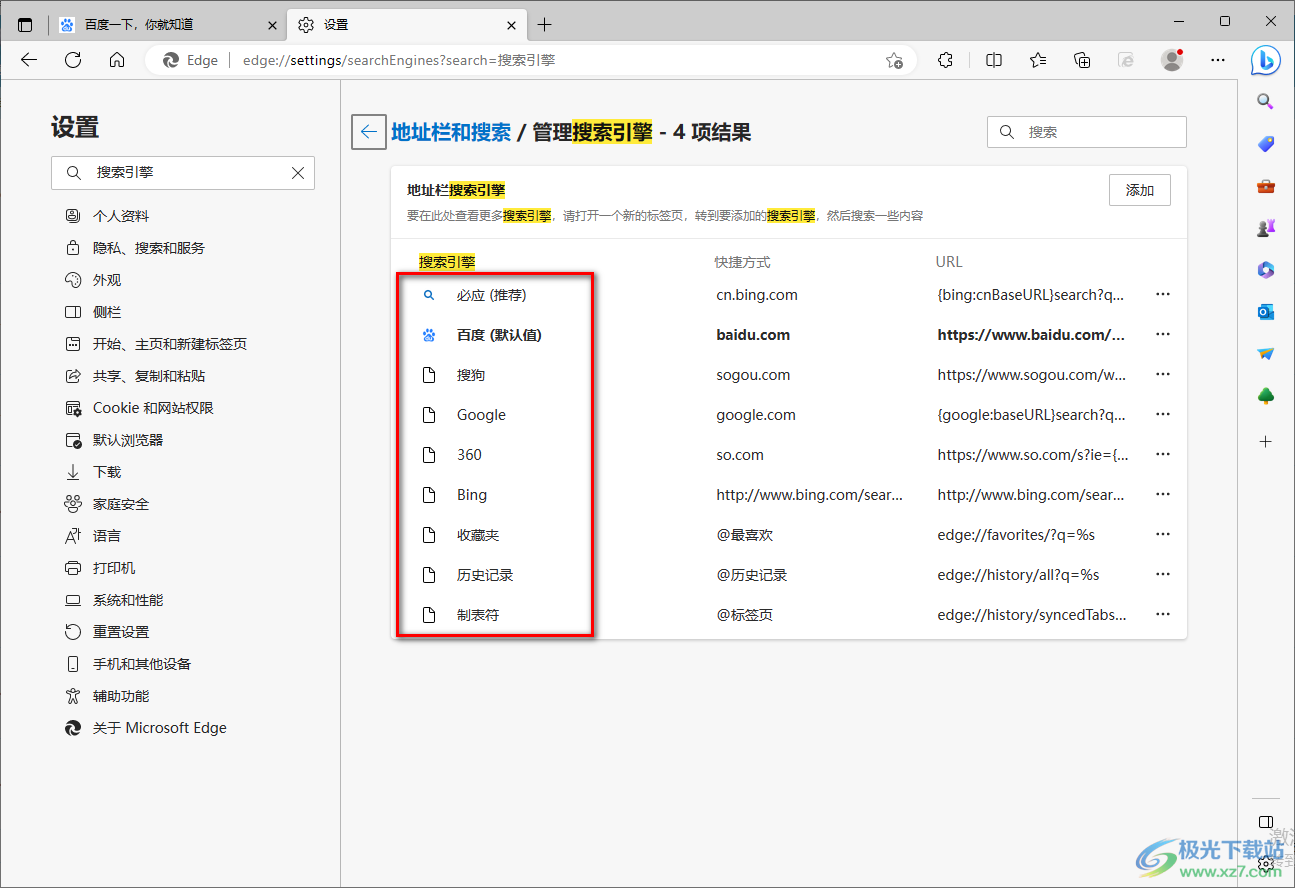The height and width of the screenshot is (888, 1295).
Task: Open the sidebar Search icon
Action: (1265, 101)
